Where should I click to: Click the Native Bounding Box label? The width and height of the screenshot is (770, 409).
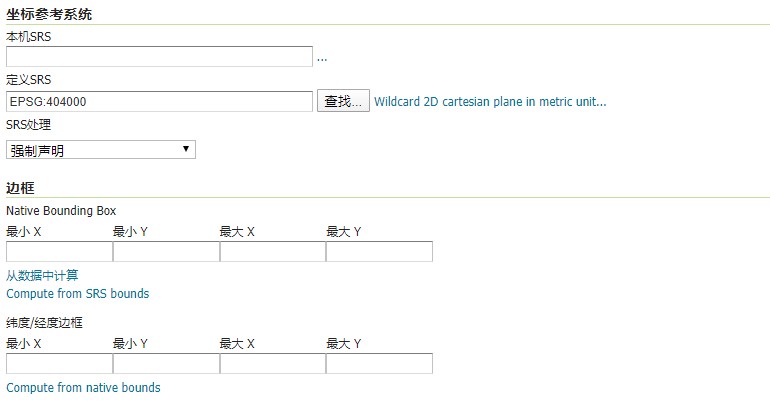[61, 211]
